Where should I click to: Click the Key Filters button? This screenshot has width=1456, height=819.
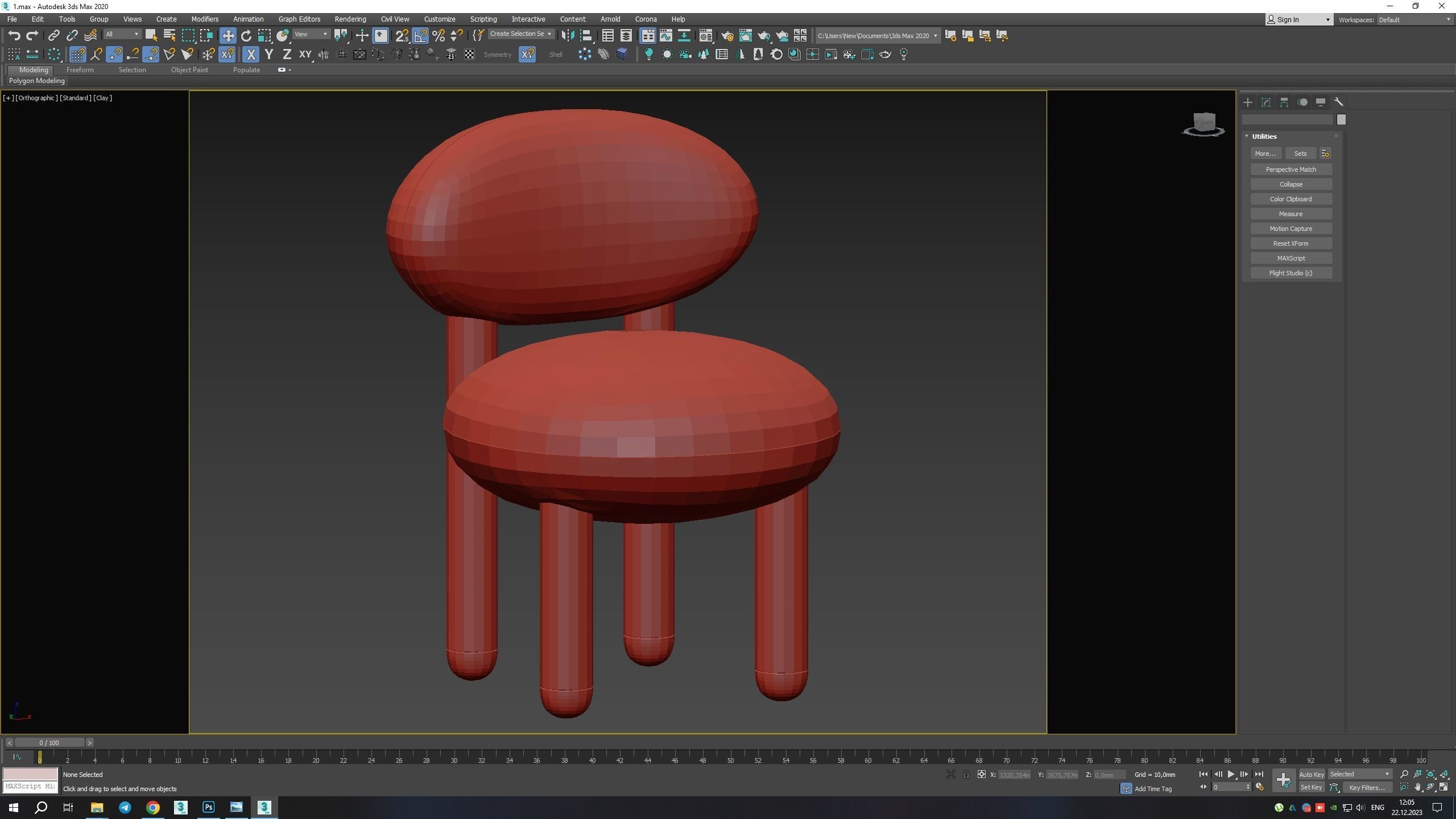coord(1367,788)
